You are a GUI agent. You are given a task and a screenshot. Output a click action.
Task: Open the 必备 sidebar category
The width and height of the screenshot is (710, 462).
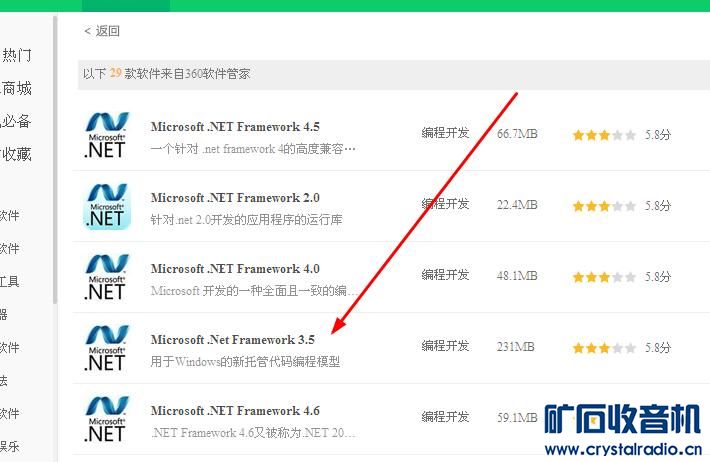(16, 121)
